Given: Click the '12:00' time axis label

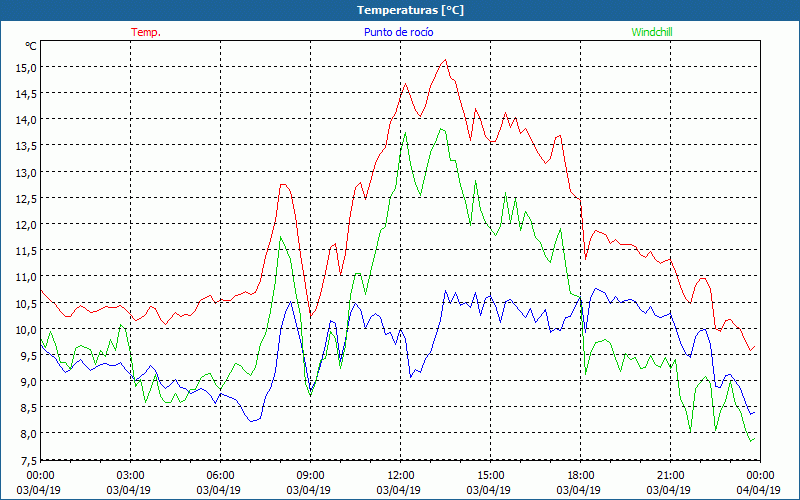Looking at the screenshot, I should click(401, 476).
